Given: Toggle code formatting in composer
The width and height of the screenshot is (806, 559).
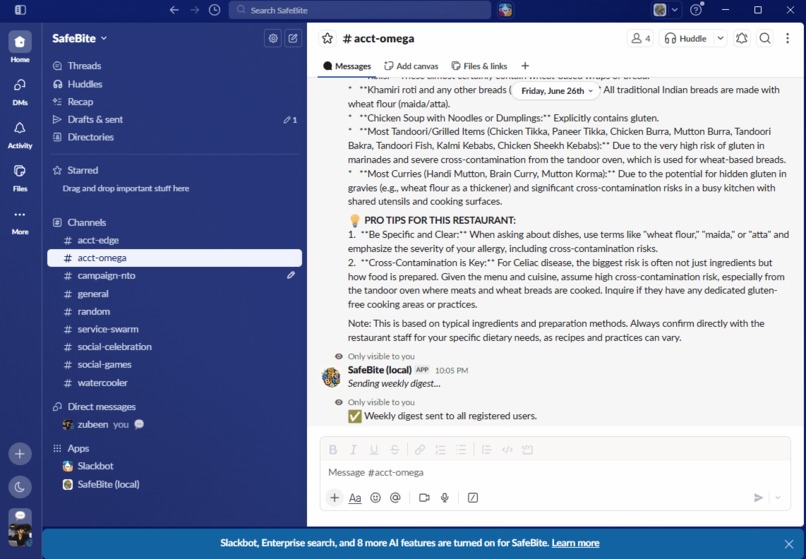Looking at the screenshot, I should [507, 449].
